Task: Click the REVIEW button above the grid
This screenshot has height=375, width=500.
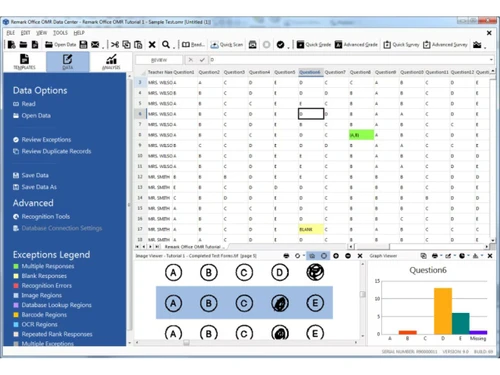Action: tap(159, 60)
